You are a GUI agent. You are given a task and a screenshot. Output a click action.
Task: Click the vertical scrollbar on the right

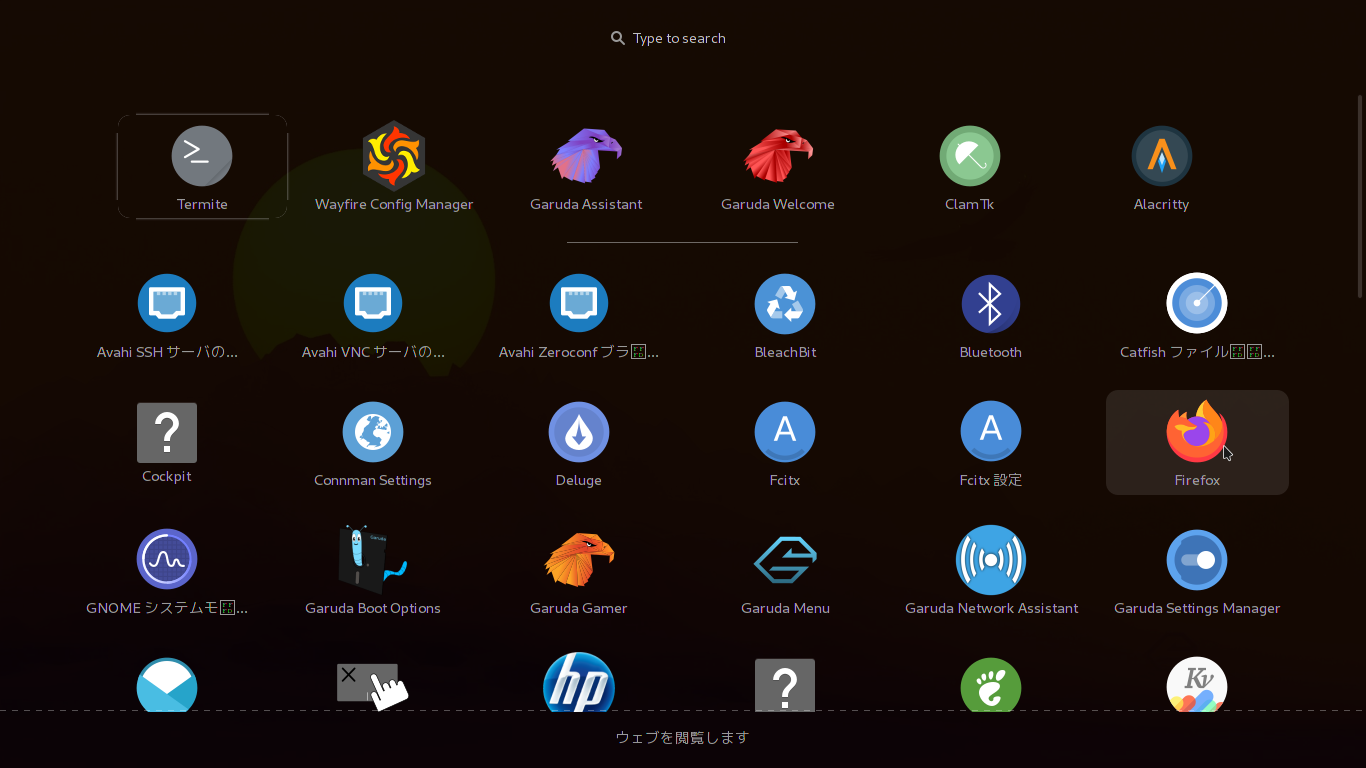(x=1360, y=196)
